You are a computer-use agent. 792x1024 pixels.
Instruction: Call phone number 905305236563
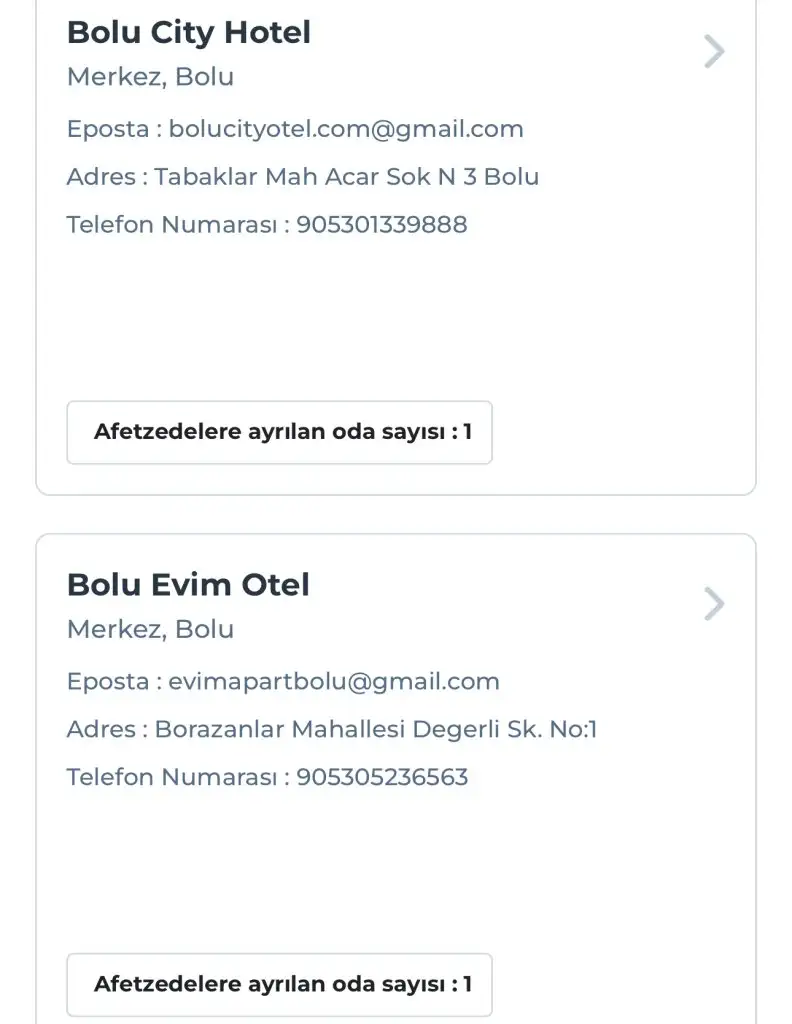point(382,777)
